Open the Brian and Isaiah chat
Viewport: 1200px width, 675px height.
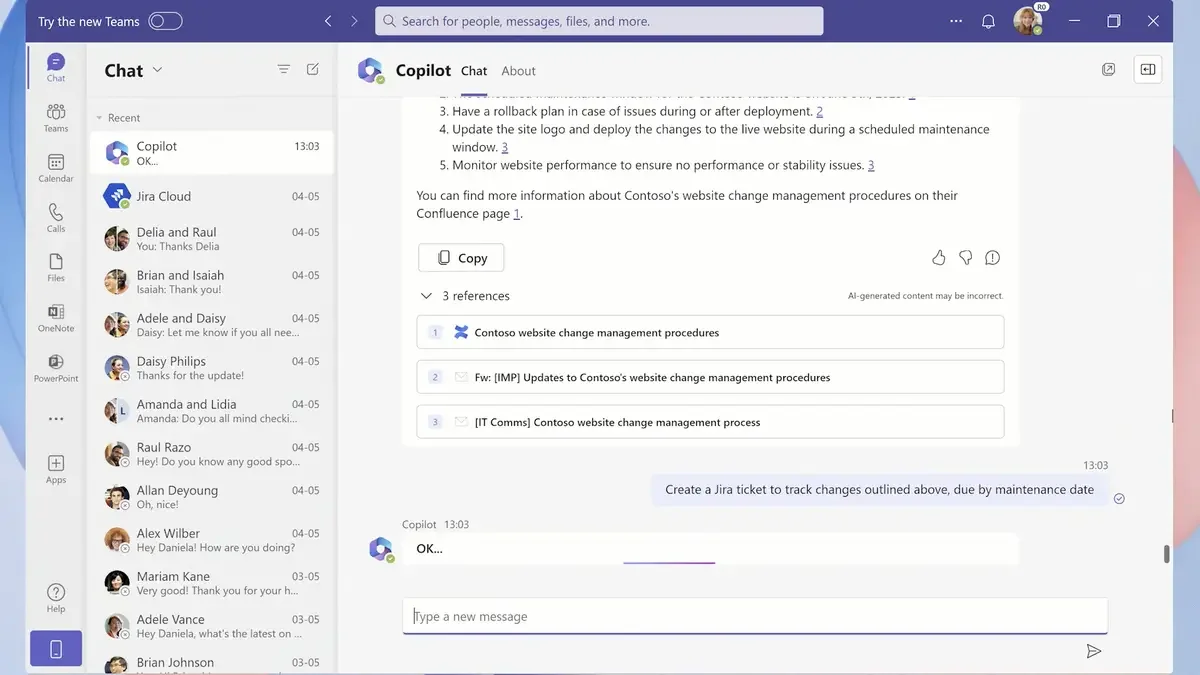tap(212, 282)
